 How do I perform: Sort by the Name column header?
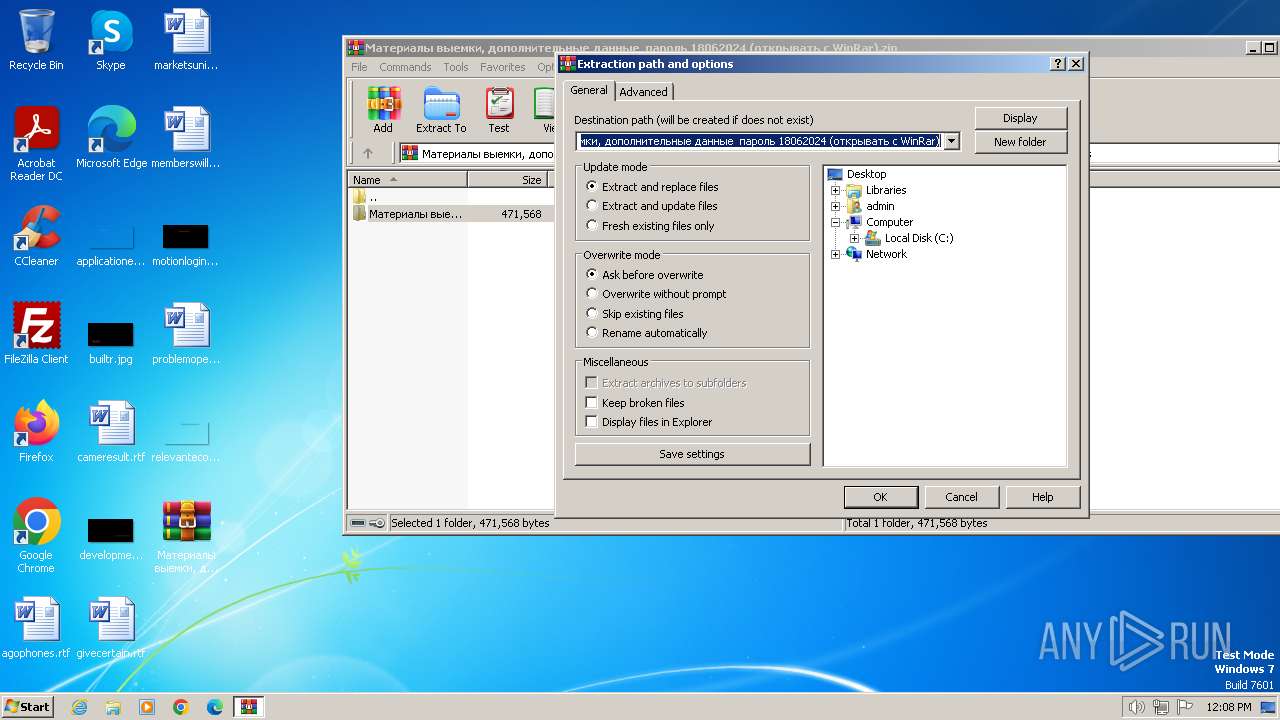point(407,180)
